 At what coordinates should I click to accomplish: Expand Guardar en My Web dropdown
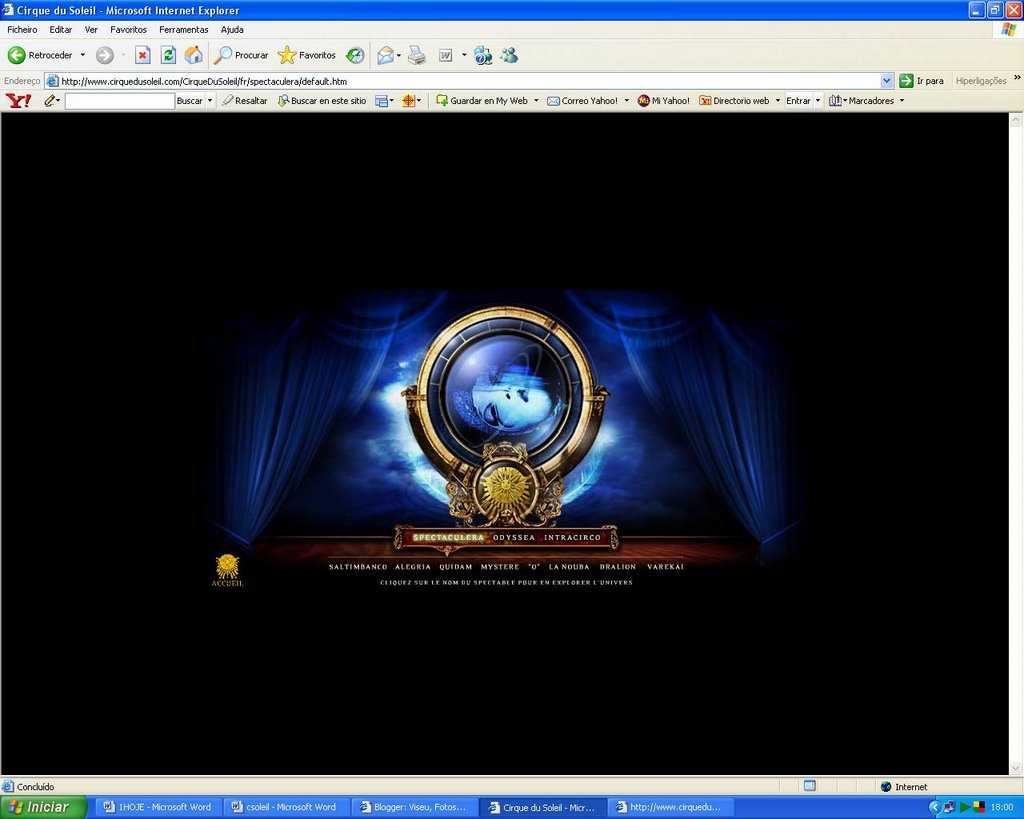click(536, 101)
